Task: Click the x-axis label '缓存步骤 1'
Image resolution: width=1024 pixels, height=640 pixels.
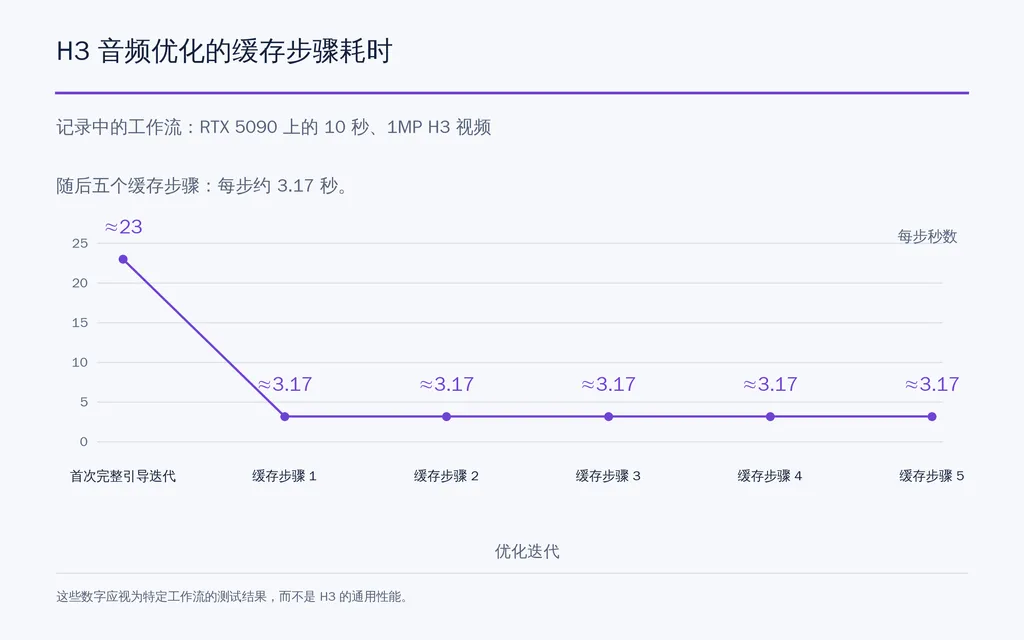Action: [x=285, y=476]
